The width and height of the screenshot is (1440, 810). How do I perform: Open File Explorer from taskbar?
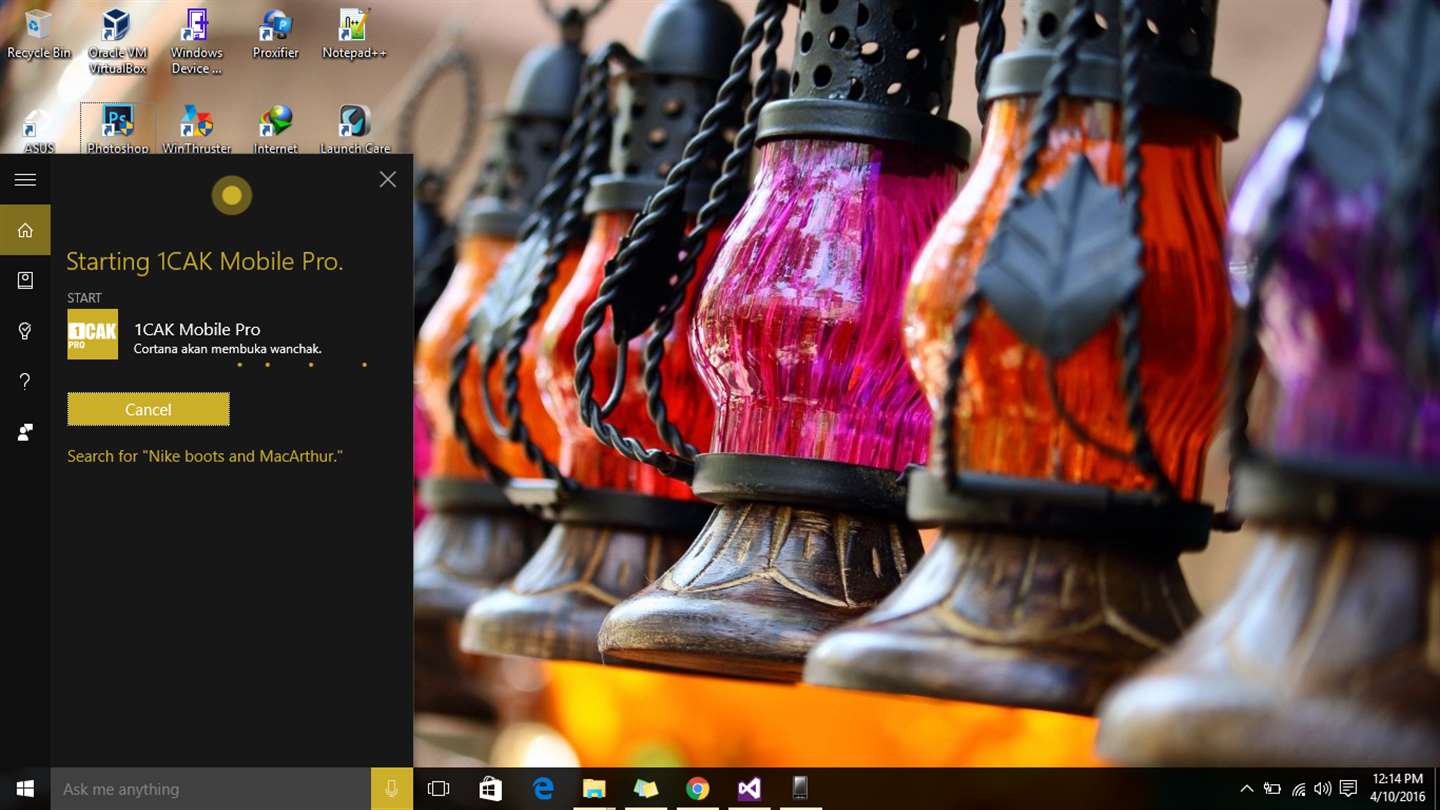tap(594, 789)
